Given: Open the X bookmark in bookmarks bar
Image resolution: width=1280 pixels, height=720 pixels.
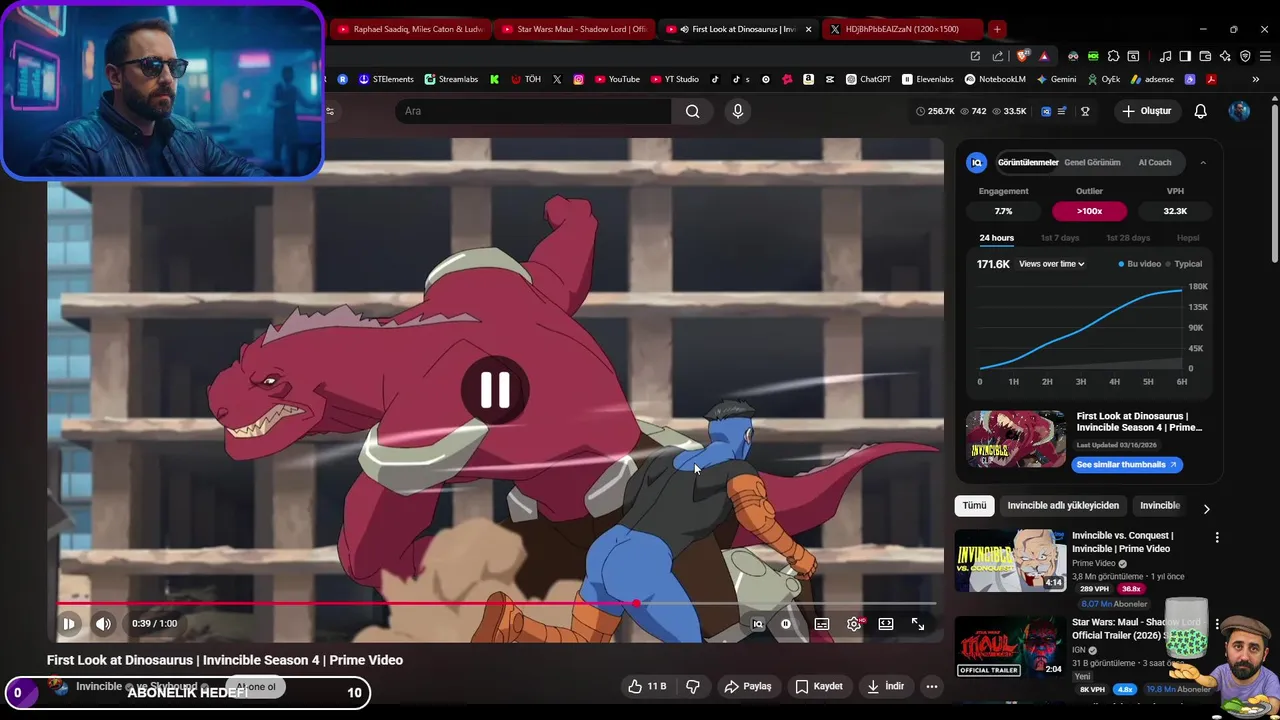Looking at the screenshot, I should 557,79.
